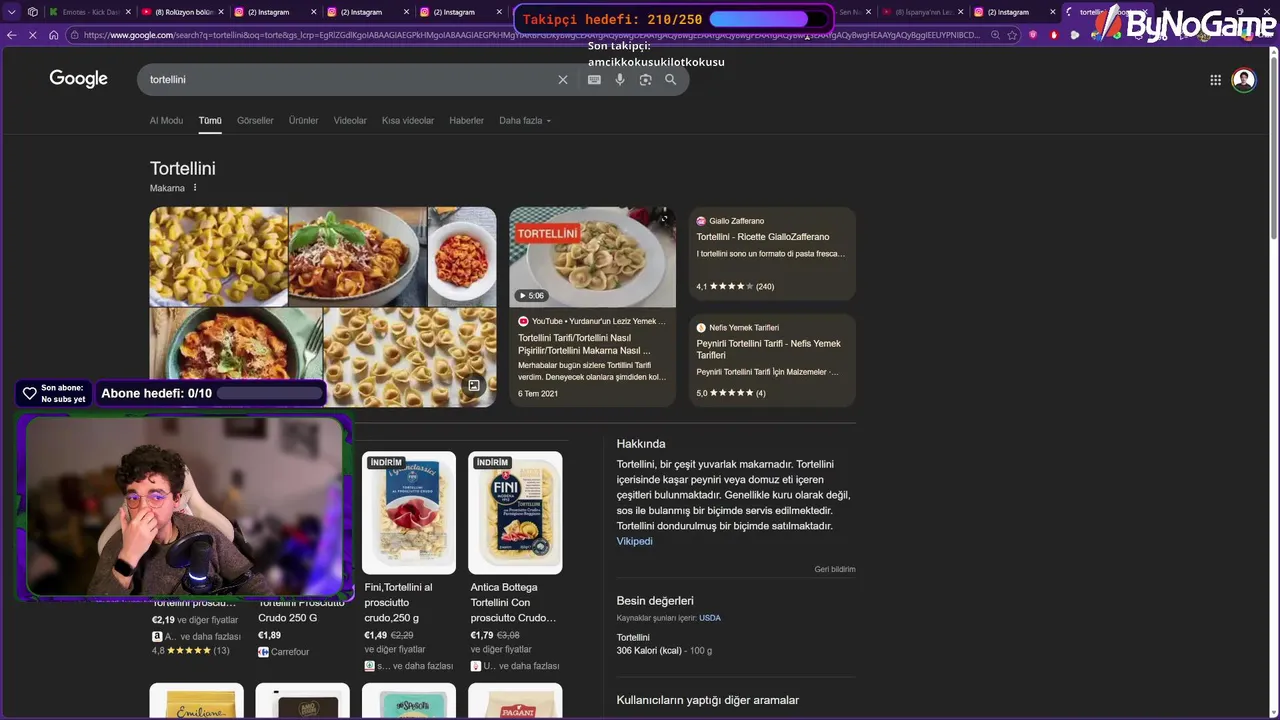Image resolution: width=1280 pixels, height=720 pixels.
Task: Open the small red-sauce bowl photo
Action: click(x=462, y=256)
